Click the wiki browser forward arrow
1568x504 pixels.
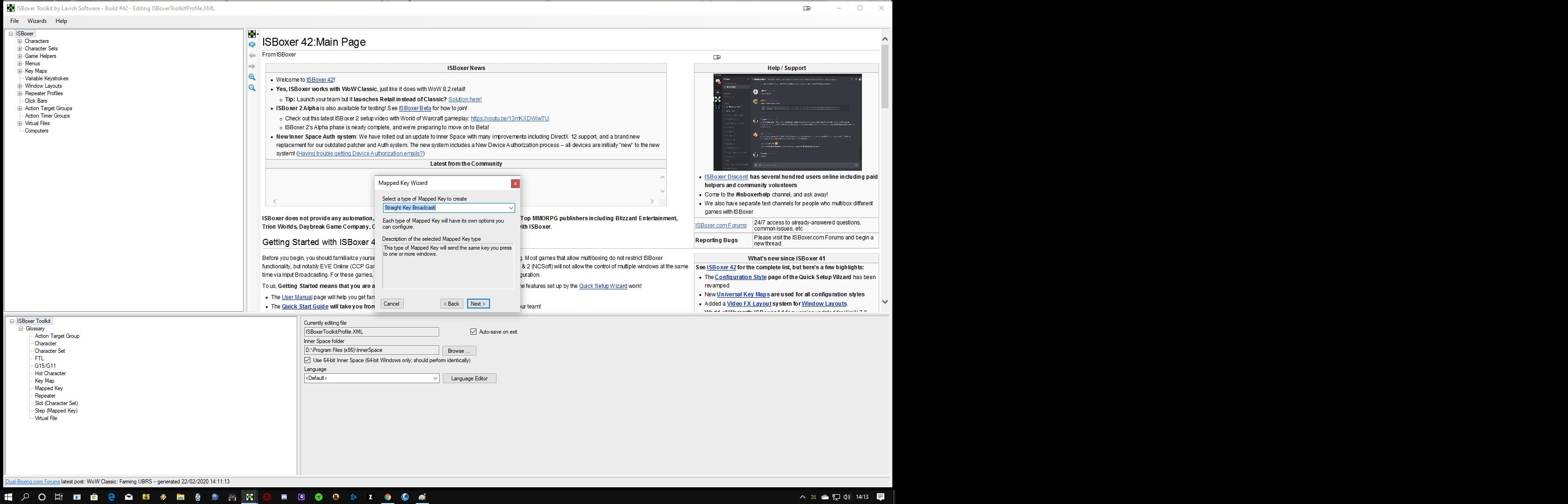[252, 66]
